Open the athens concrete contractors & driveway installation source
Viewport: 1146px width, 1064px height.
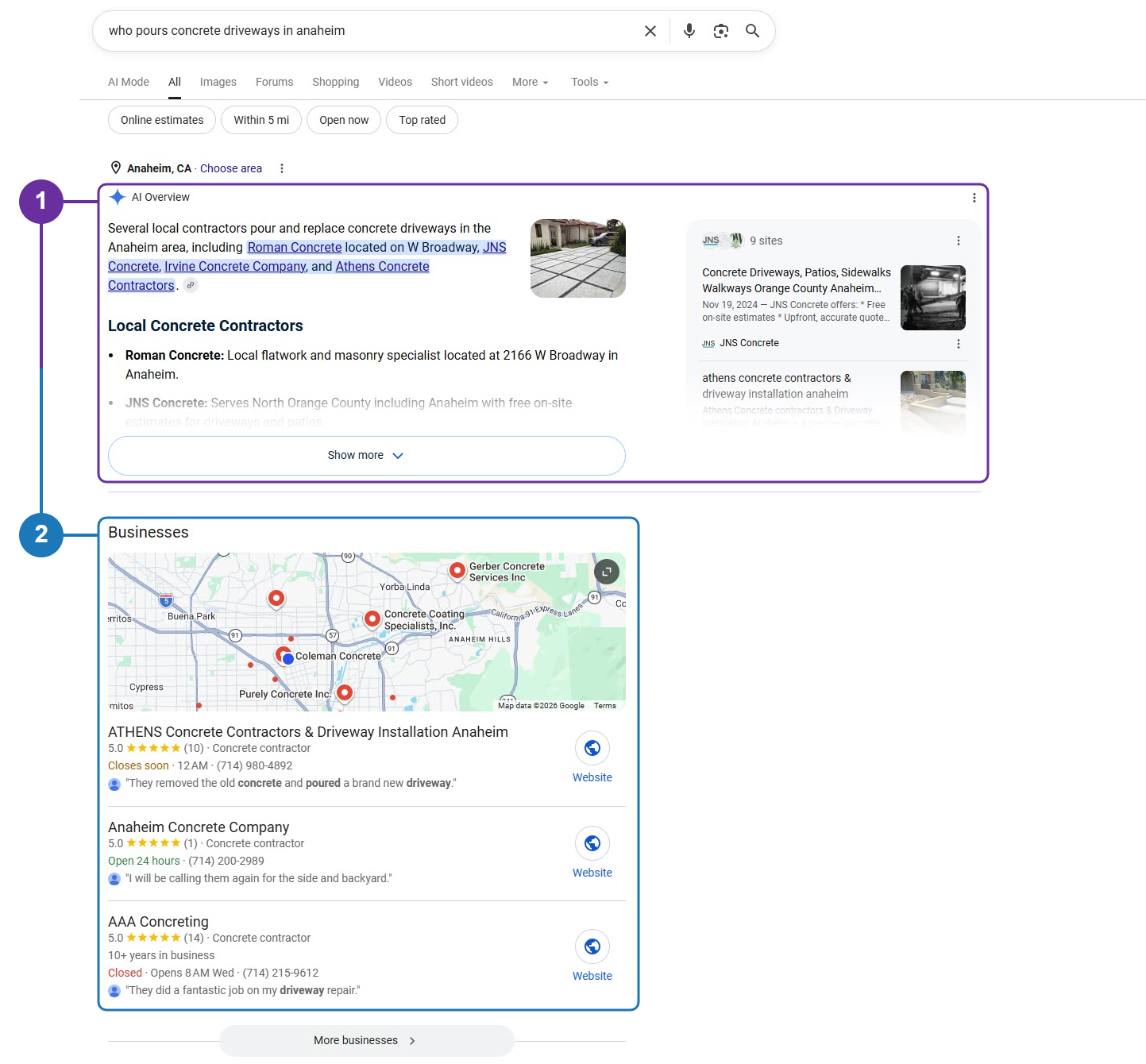[777, 386]
